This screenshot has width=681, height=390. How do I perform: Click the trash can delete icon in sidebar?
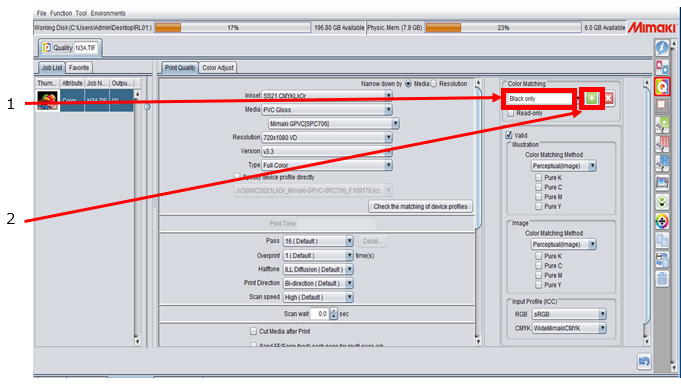pos(662,278)
